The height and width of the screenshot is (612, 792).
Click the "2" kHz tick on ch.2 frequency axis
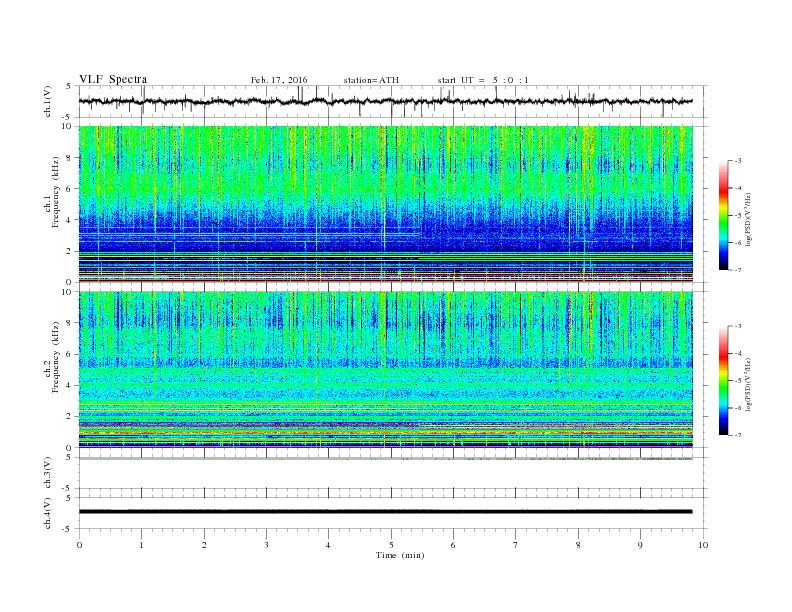click(70, 417)
